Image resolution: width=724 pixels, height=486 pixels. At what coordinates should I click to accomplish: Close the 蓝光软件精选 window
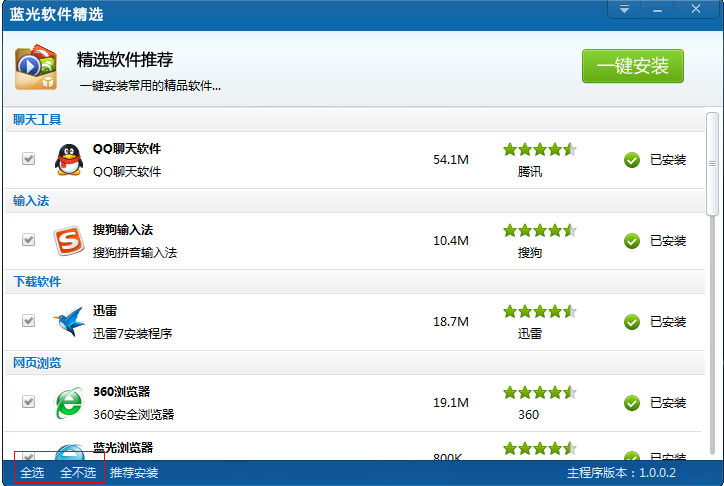696,9
